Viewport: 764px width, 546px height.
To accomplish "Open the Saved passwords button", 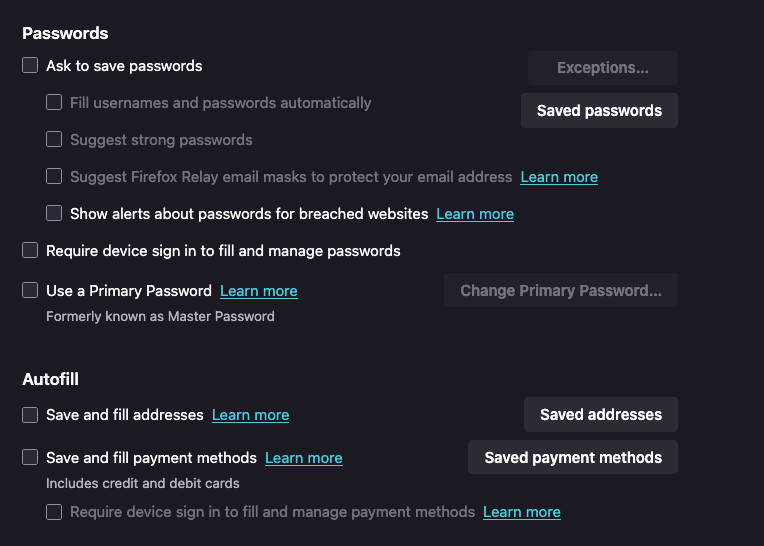I will (599, 111).
